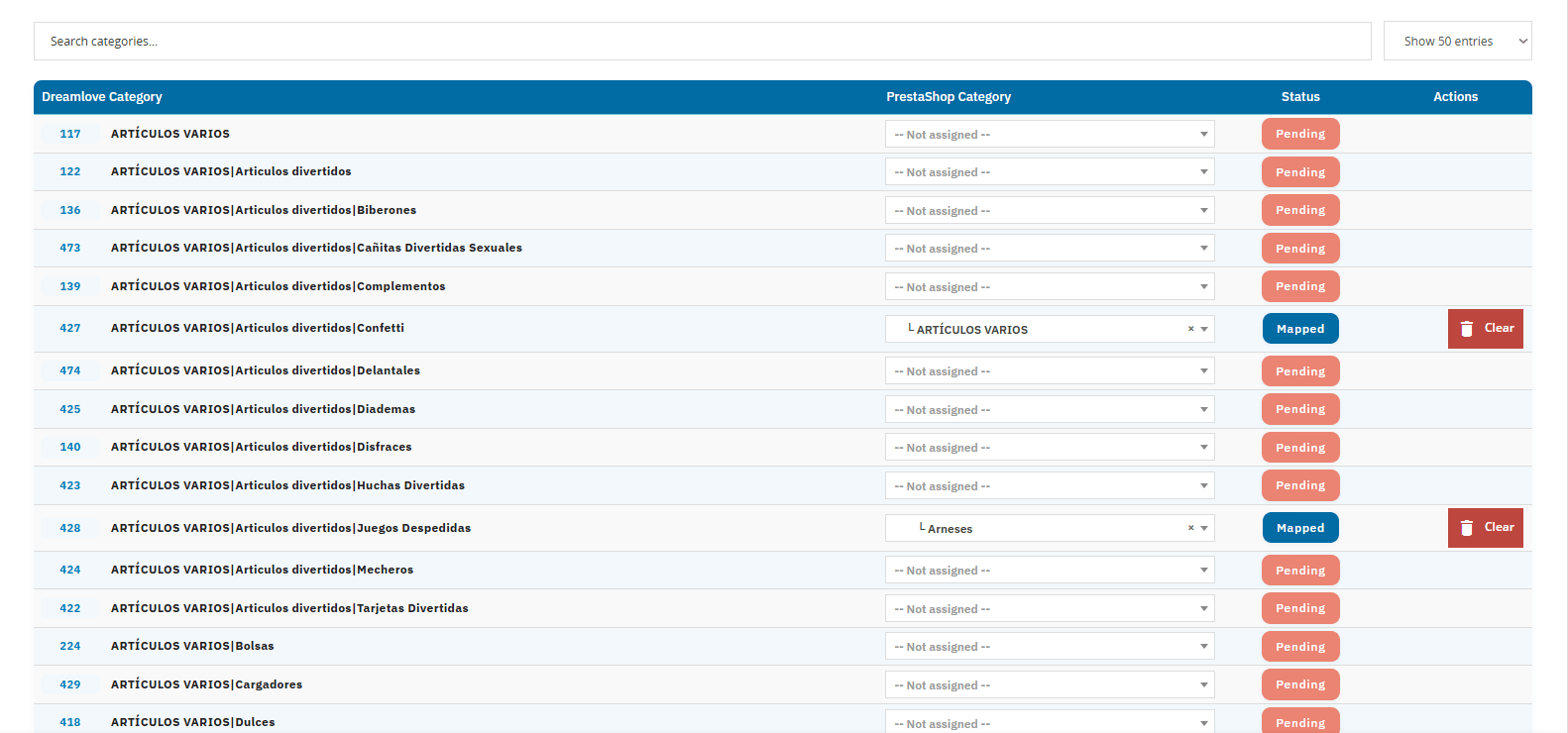Viewport: 1568px width, 733px height.
Task: Click the Dreamlove Category column header
Action: point(102,97)
